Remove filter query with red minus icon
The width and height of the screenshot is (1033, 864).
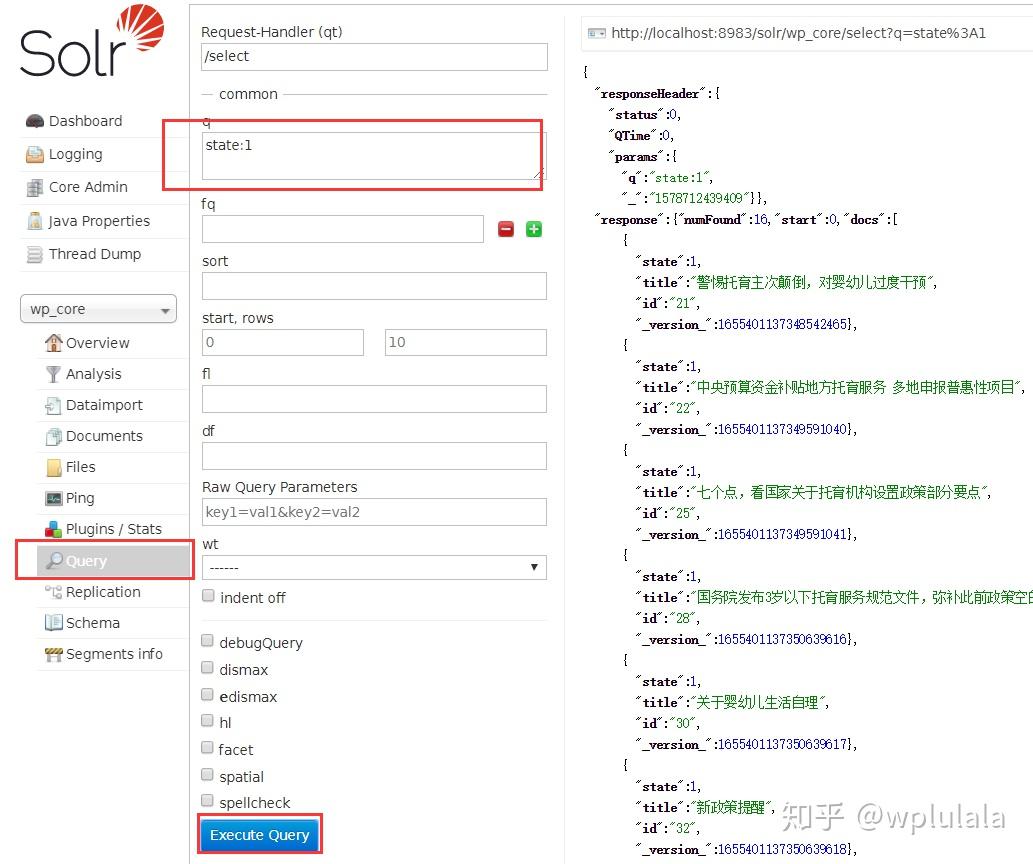point(506,229)
